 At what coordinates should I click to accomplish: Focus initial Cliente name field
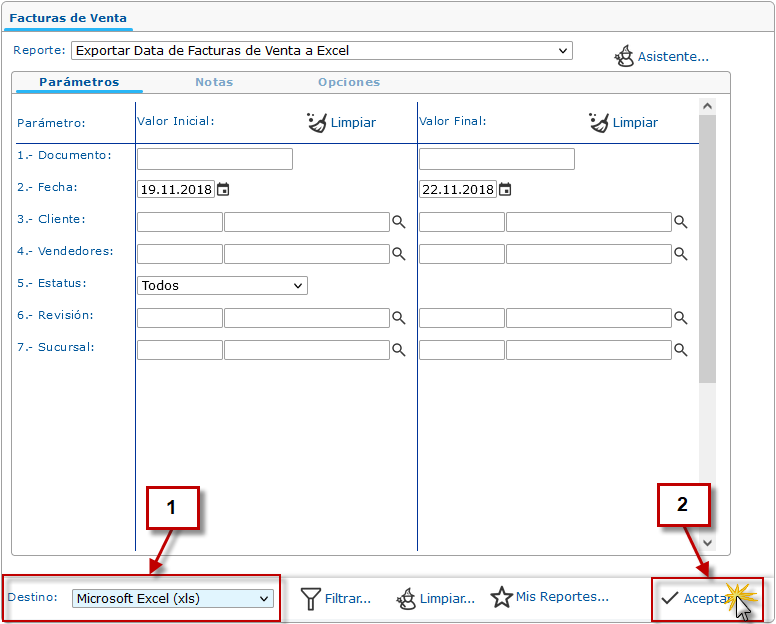pyautogui.click(x=307, y=222)
